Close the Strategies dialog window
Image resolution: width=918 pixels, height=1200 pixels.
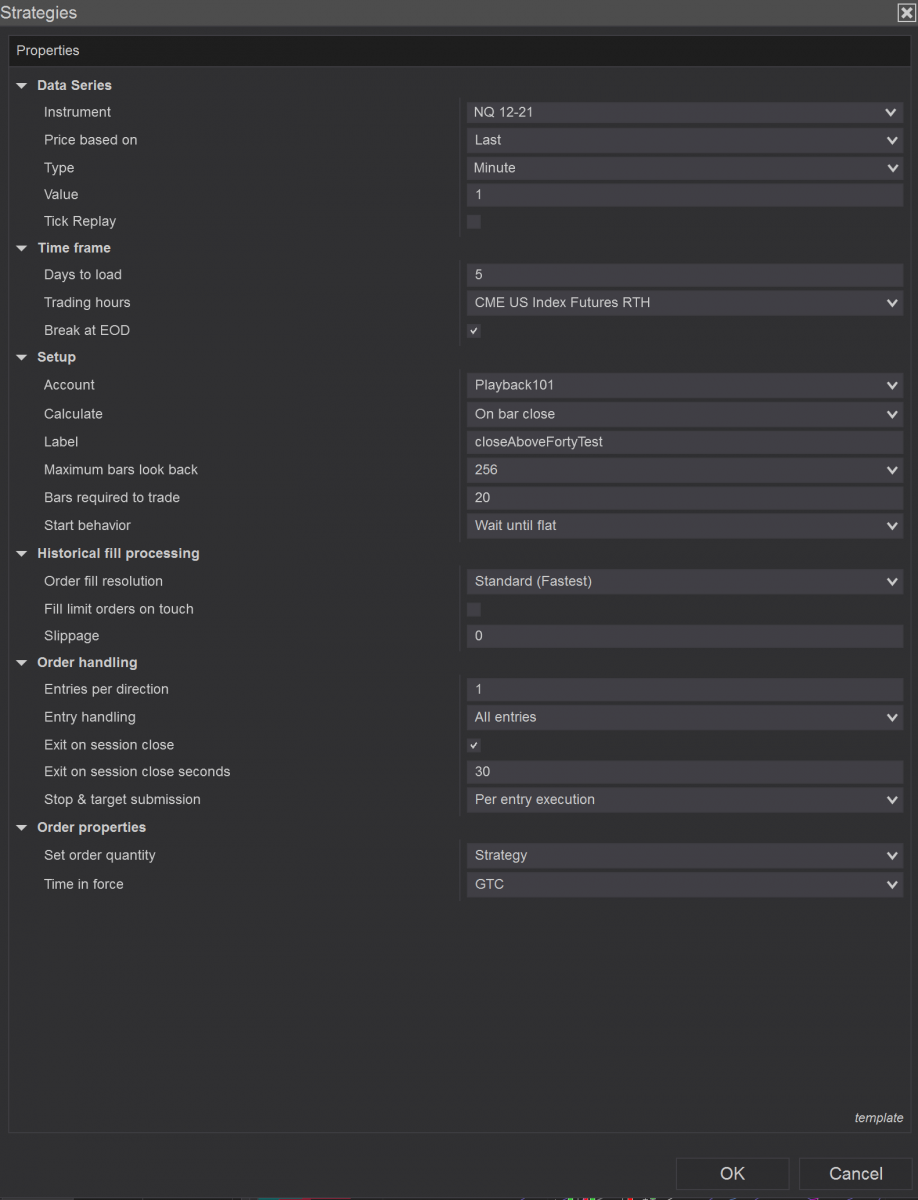click(905, 13)
